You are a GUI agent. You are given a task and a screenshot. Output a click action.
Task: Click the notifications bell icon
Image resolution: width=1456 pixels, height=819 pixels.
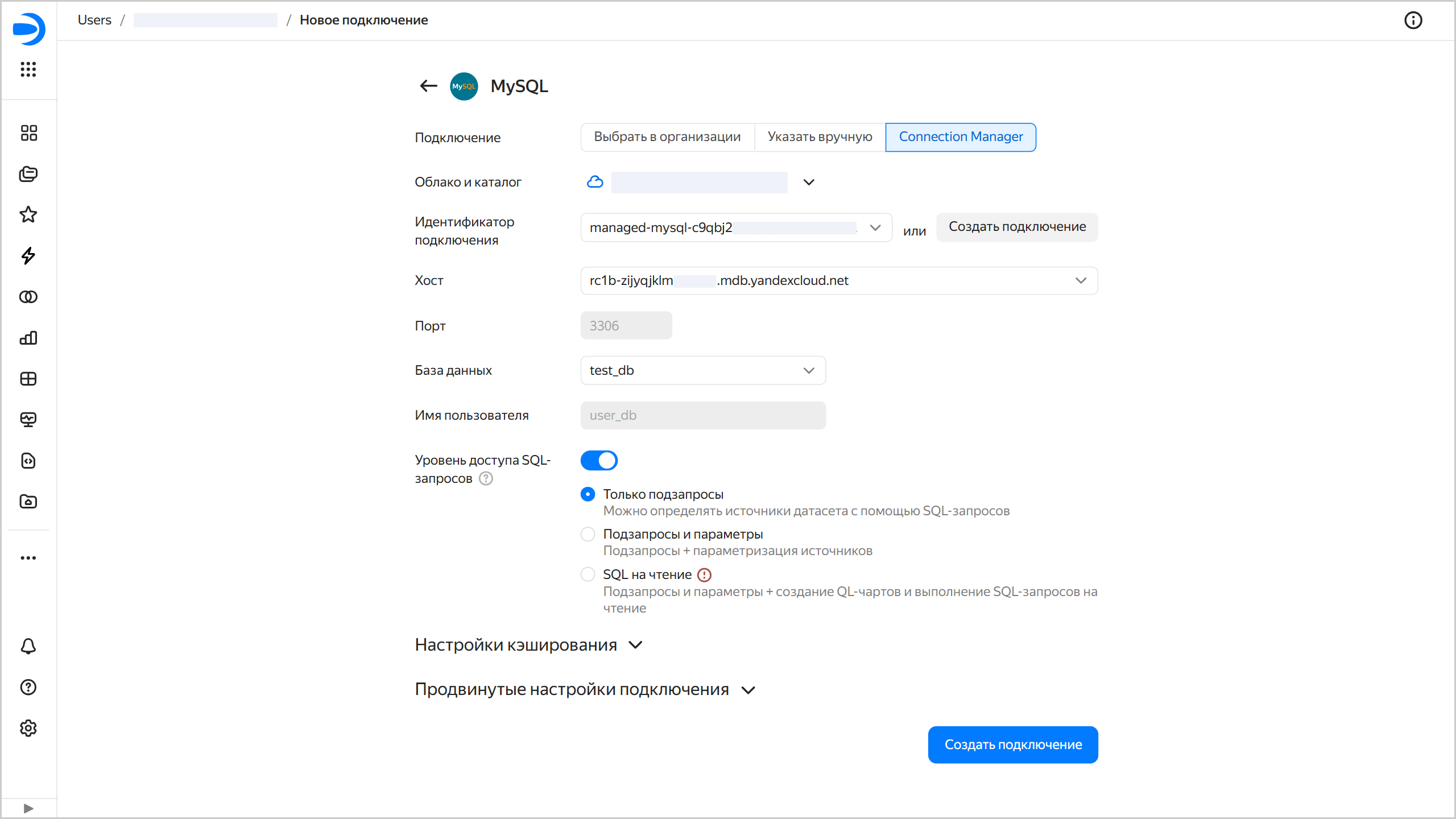click(x=28, y=646)
